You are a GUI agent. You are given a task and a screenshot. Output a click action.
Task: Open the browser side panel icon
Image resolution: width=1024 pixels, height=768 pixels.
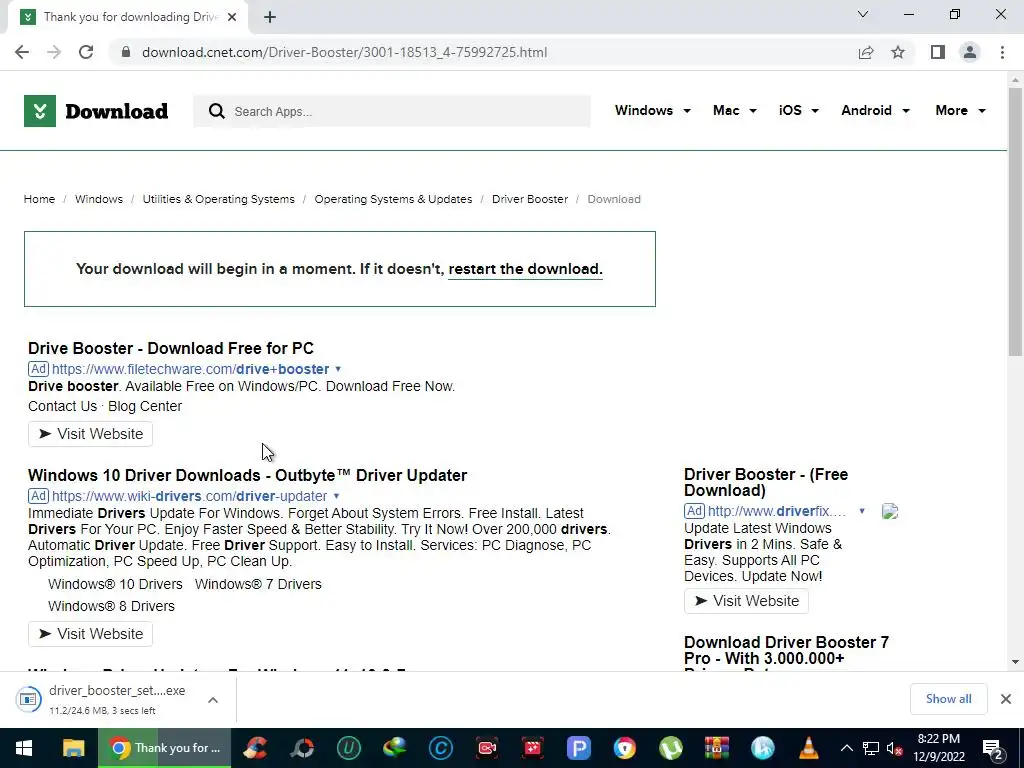(x=938, y=52)
